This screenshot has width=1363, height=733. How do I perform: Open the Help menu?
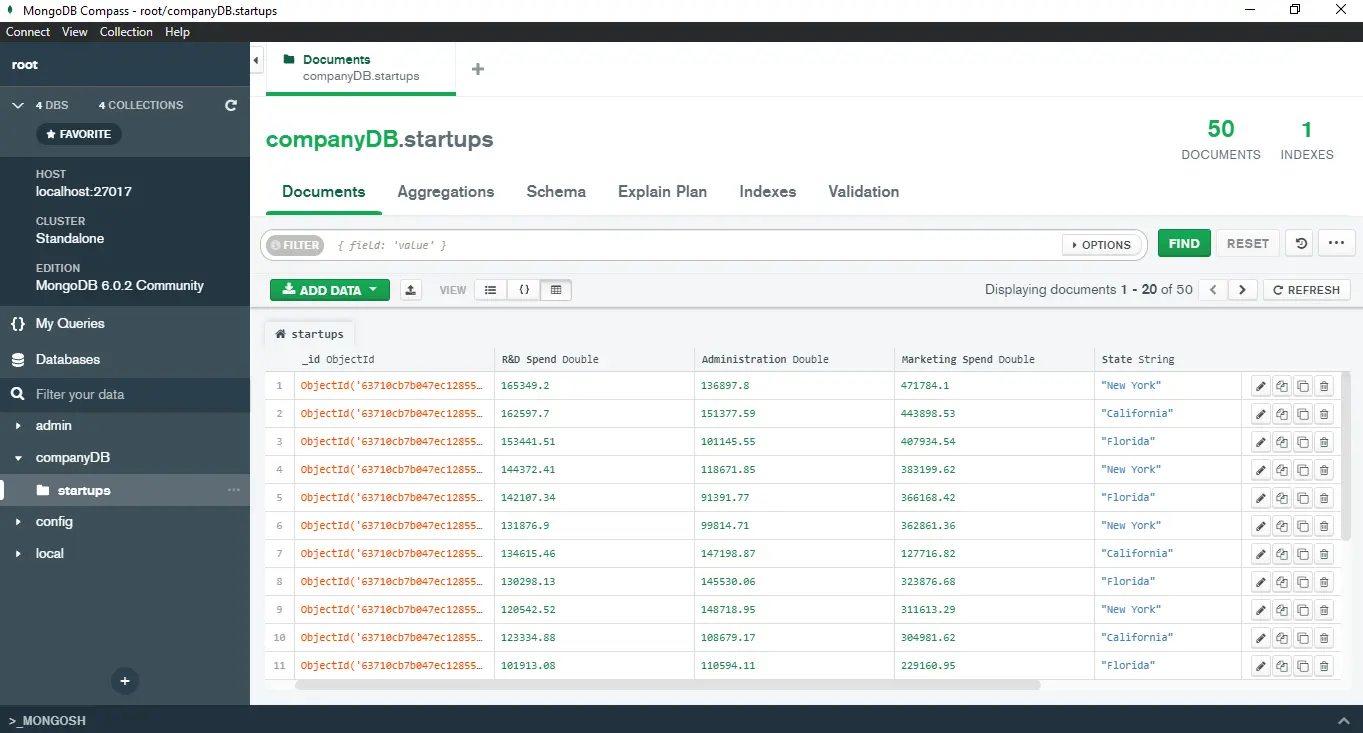click(177, 32)
